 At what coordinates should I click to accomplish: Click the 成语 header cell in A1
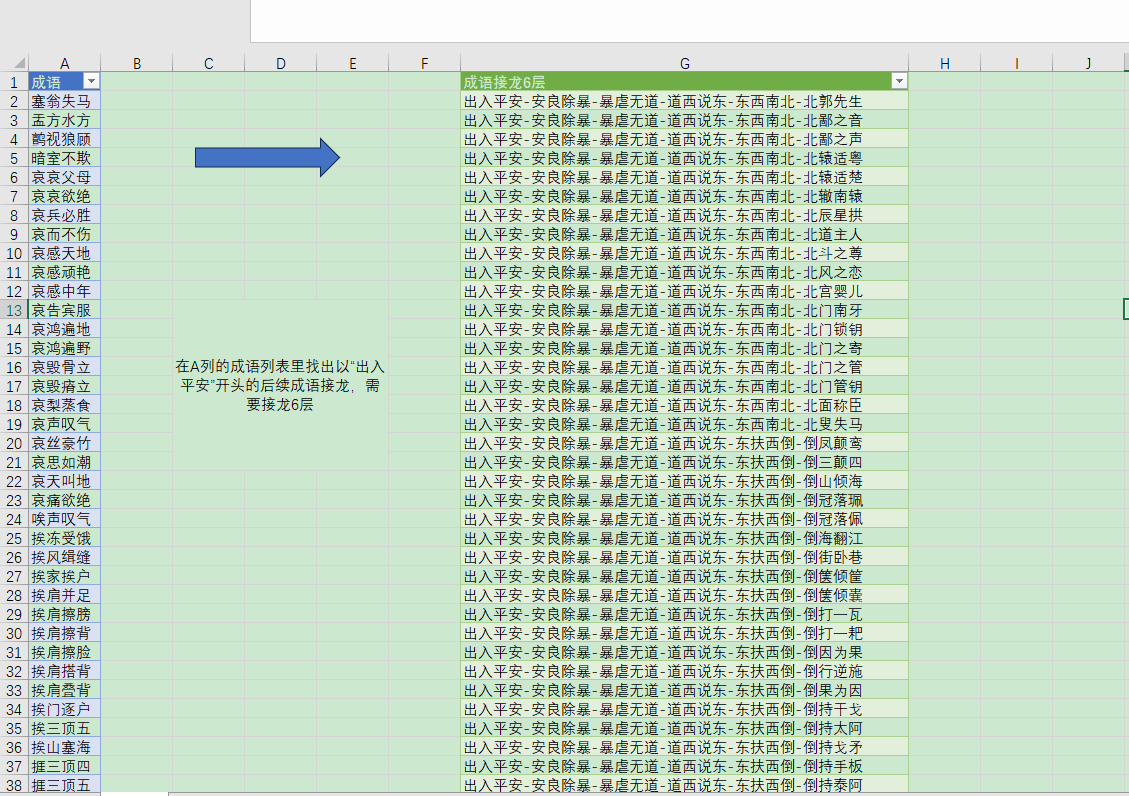point(64,82)
